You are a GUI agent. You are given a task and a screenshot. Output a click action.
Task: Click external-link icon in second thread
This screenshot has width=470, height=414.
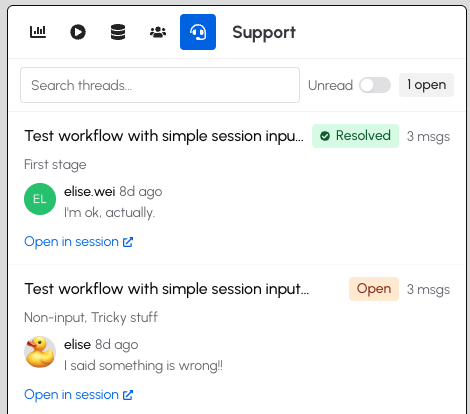click(128, 395)
